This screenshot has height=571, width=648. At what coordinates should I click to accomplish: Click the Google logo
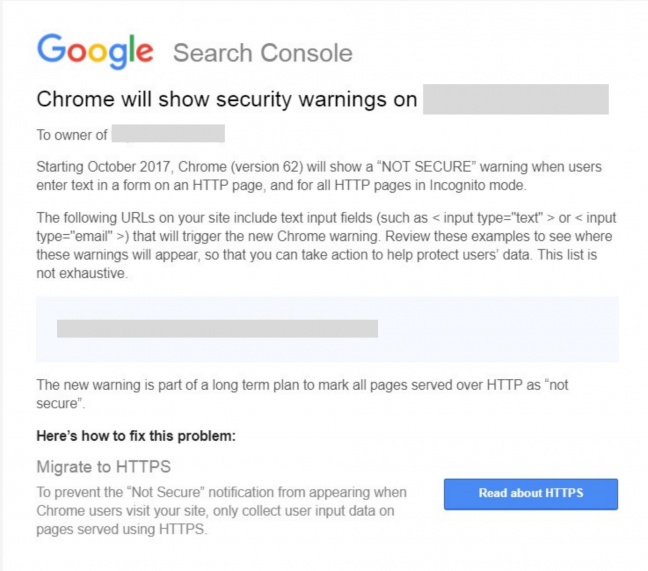pos(95,51)
